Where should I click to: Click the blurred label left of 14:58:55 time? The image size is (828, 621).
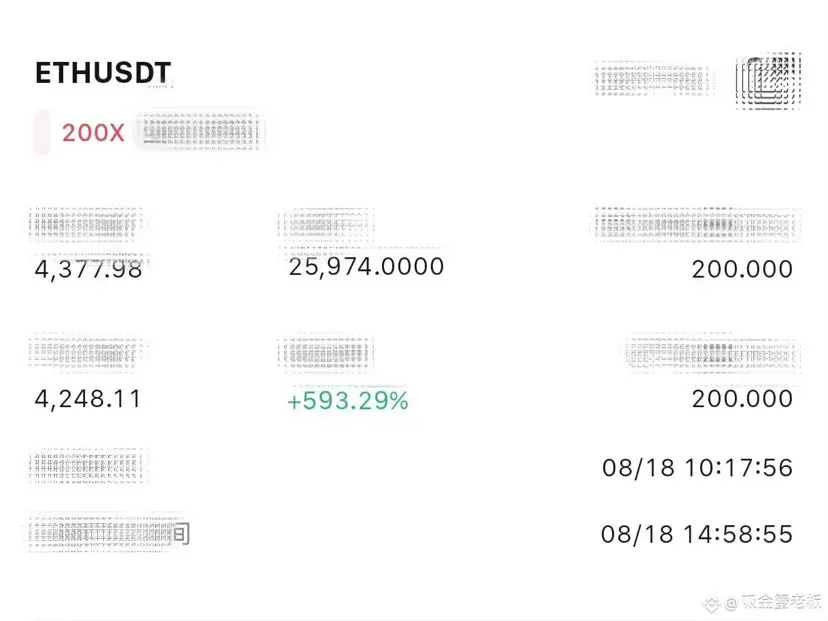click(x=109, y=534)
